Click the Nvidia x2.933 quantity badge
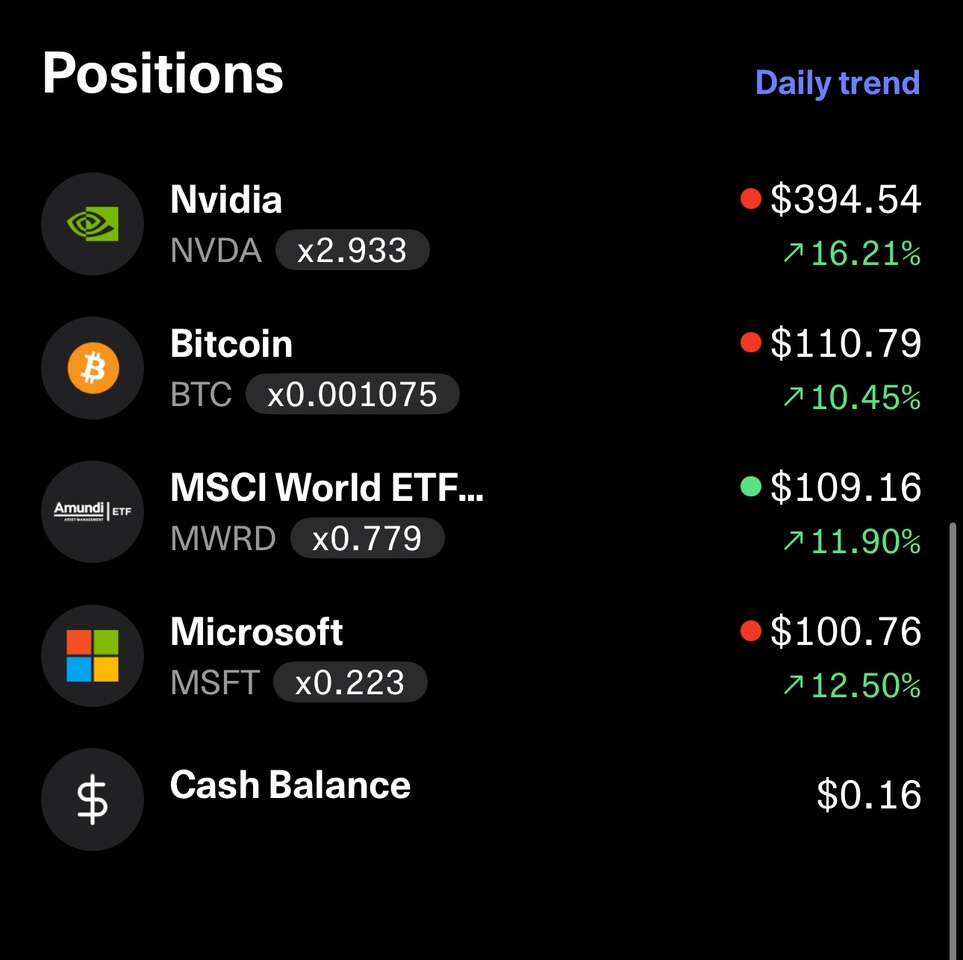963x960 pixels. 352,250
